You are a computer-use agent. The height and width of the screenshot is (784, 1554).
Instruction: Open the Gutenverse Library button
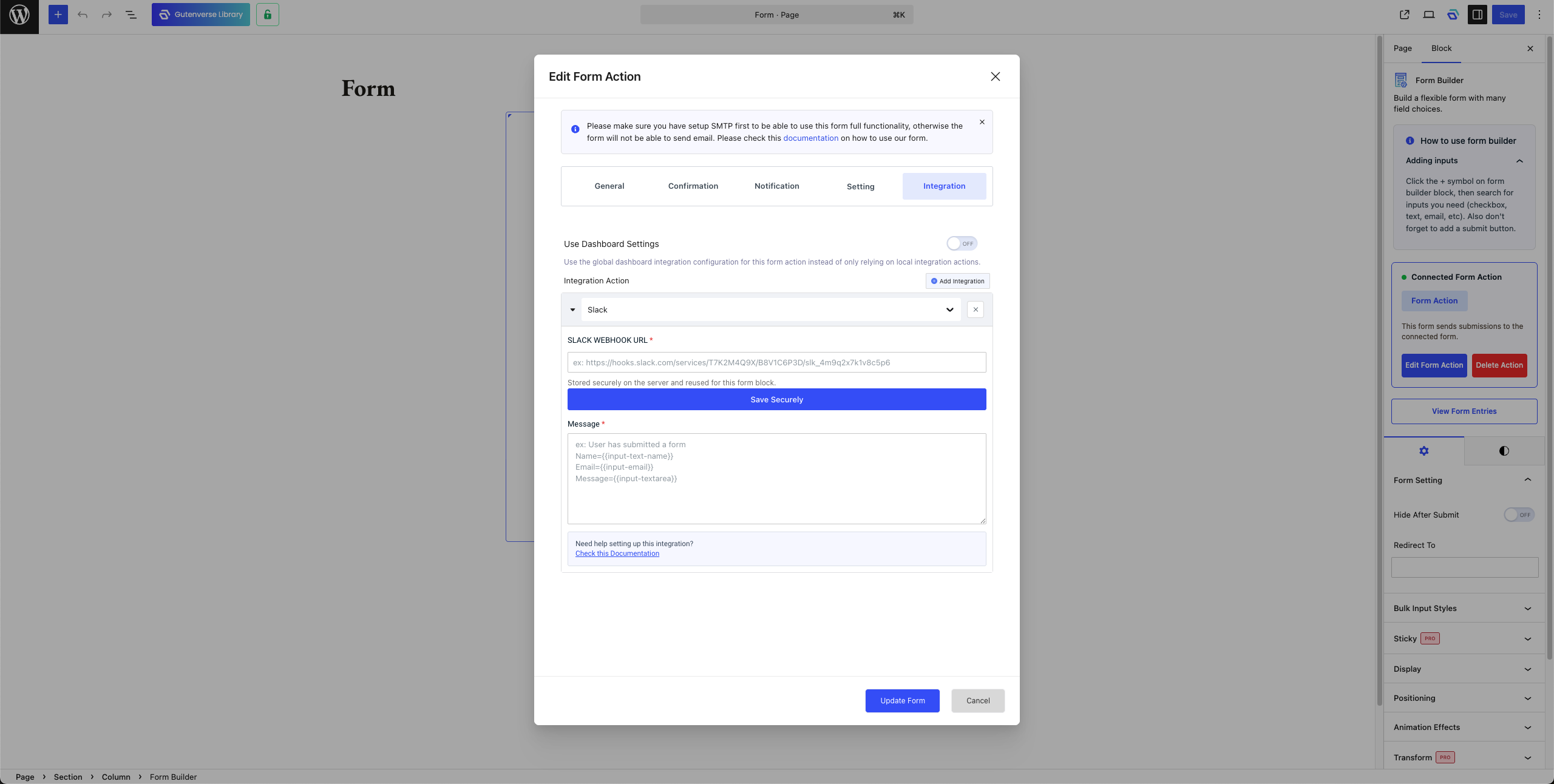201,15
